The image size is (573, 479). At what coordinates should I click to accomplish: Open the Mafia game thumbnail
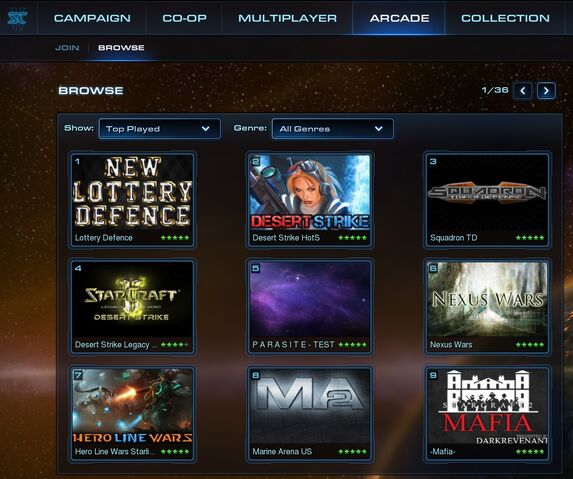487,407
